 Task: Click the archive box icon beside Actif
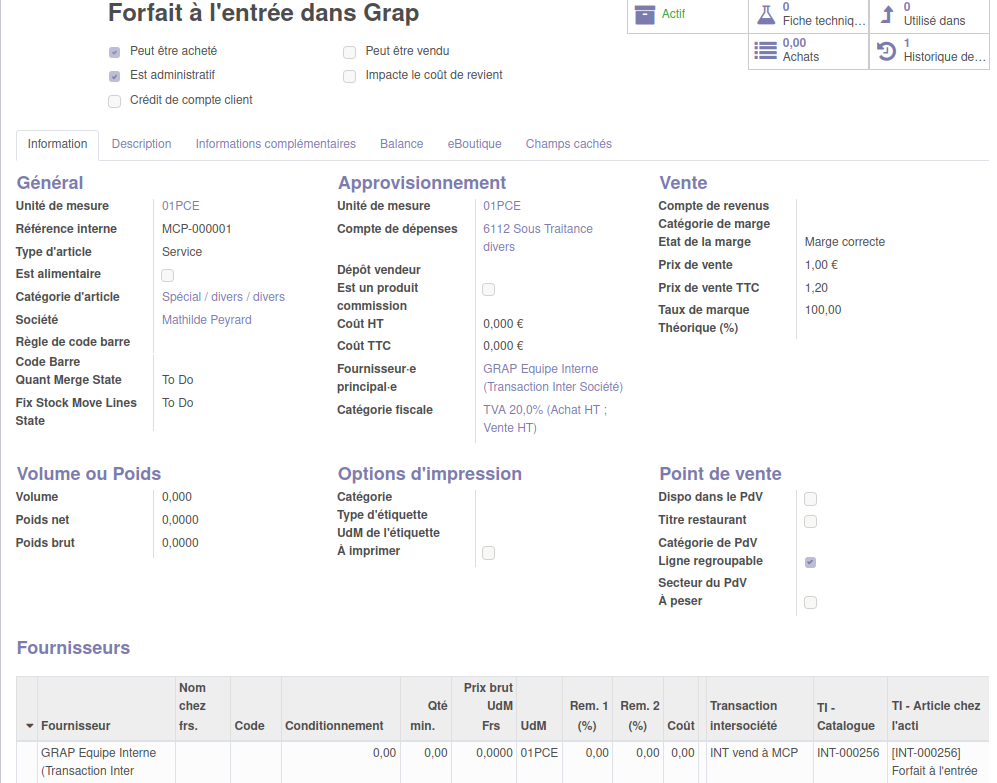tap(645, 15)
